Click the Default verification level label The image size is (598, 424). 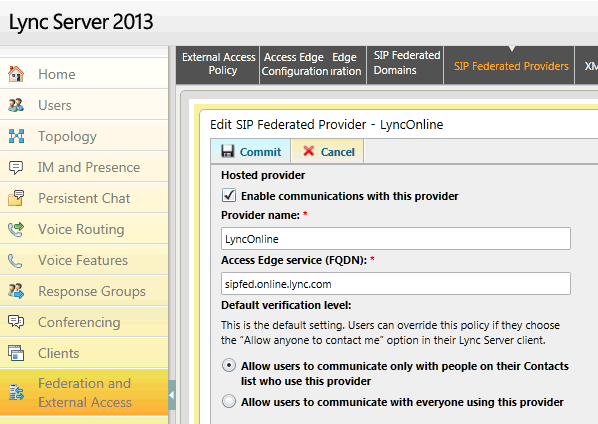[x=286, y=305]
